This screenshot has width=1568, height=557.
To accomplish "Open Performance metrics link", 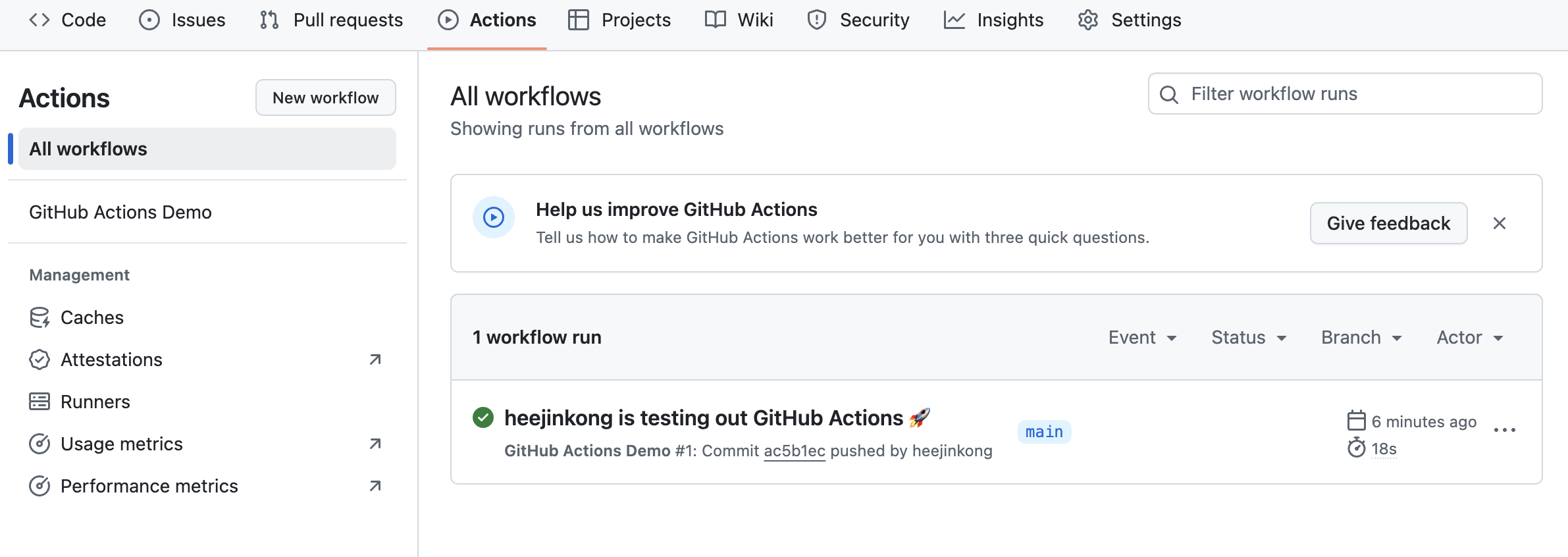I will [x=207, y=486].
